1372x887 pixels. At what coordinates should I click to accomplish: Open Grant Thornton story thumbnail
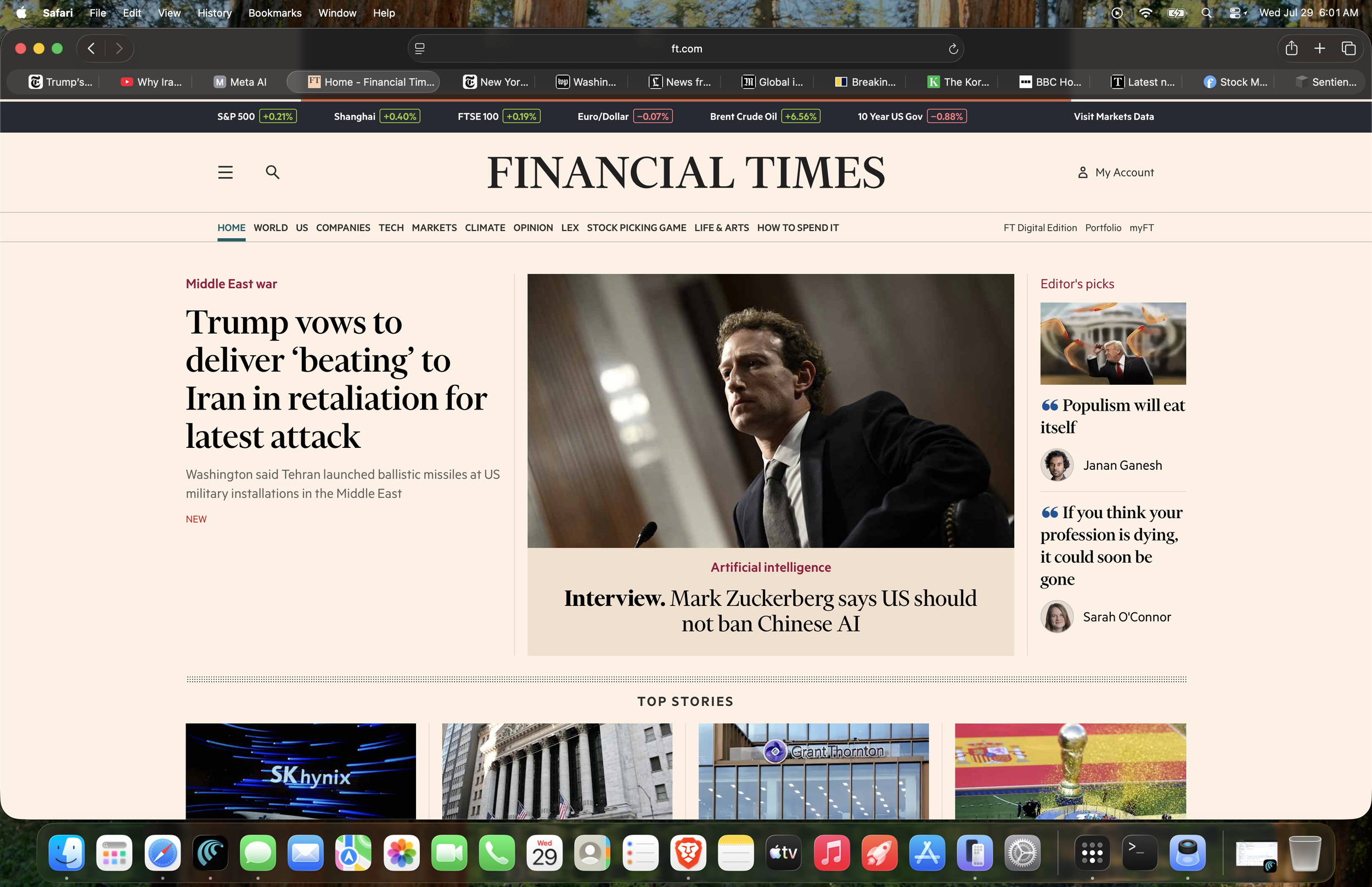click(813, 771)
